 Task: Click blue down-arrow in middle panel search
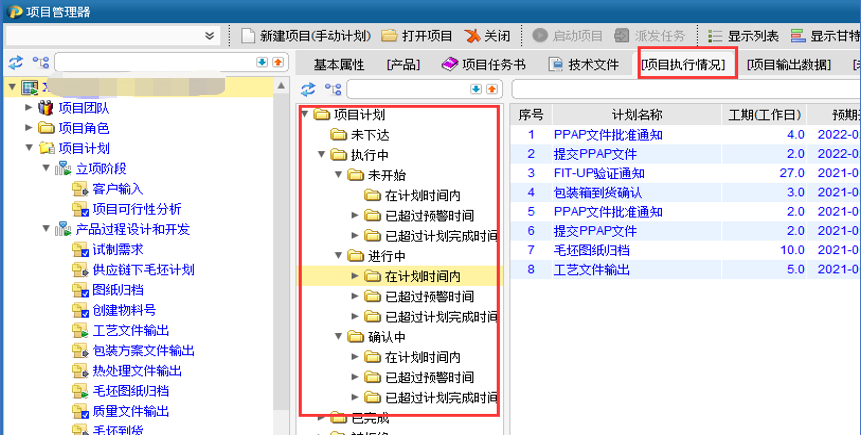click(476, 89)
